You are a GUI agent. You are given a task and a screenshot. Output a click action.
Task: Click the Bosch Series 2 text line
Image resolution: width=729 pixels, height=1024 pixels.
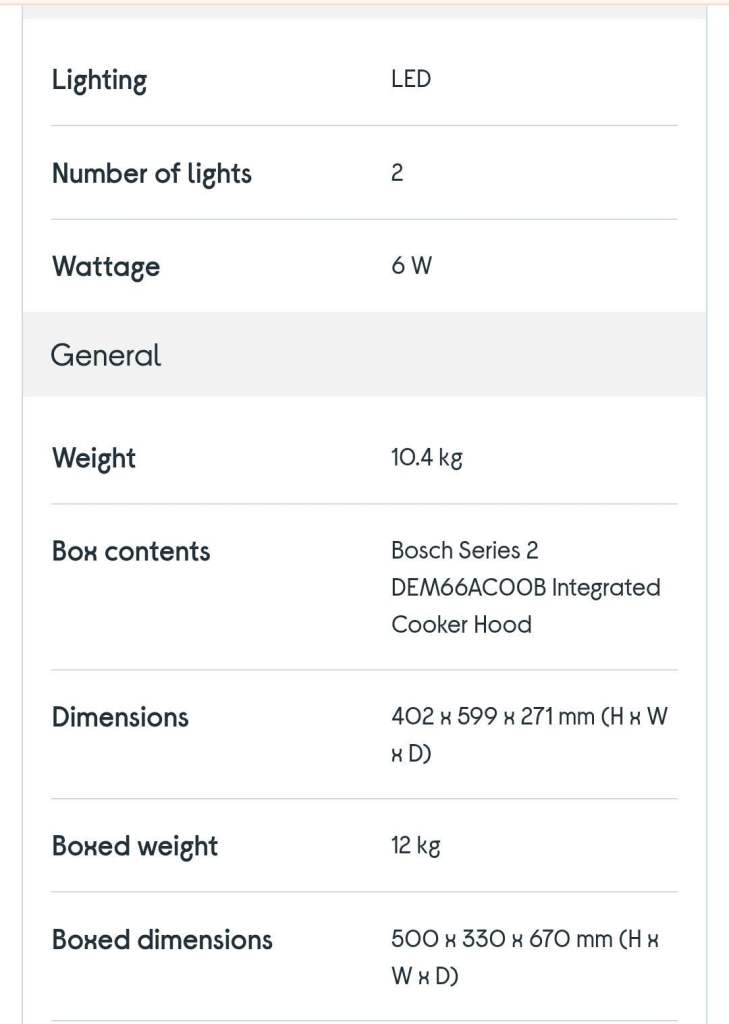465,551
